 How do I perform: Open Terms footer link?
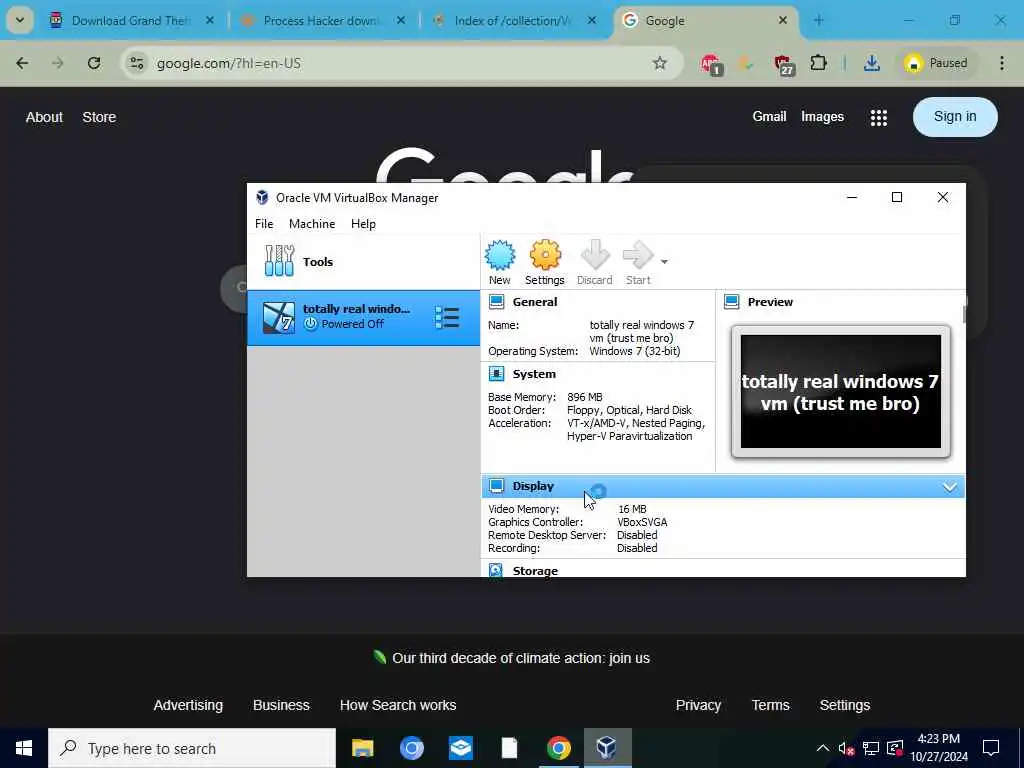tap(770, 705)
